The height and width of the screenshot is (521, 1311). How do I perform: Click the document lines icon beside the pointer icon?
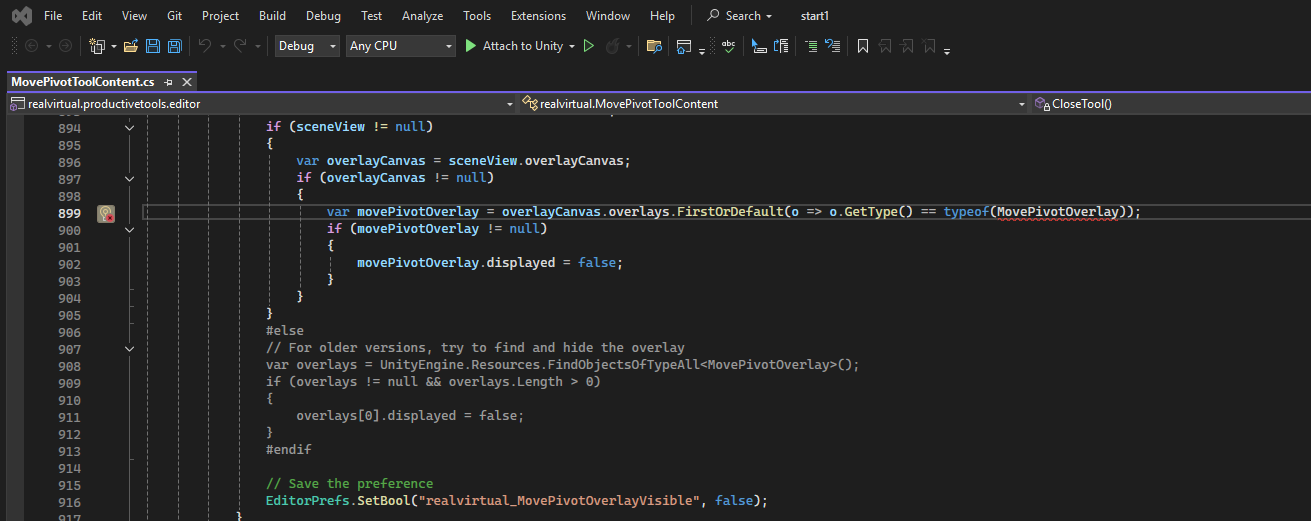coord(782,46)
